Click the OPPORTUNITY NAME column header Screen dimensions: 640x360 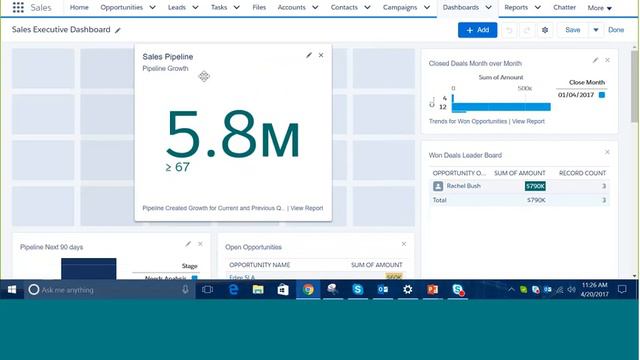point(260,265)
